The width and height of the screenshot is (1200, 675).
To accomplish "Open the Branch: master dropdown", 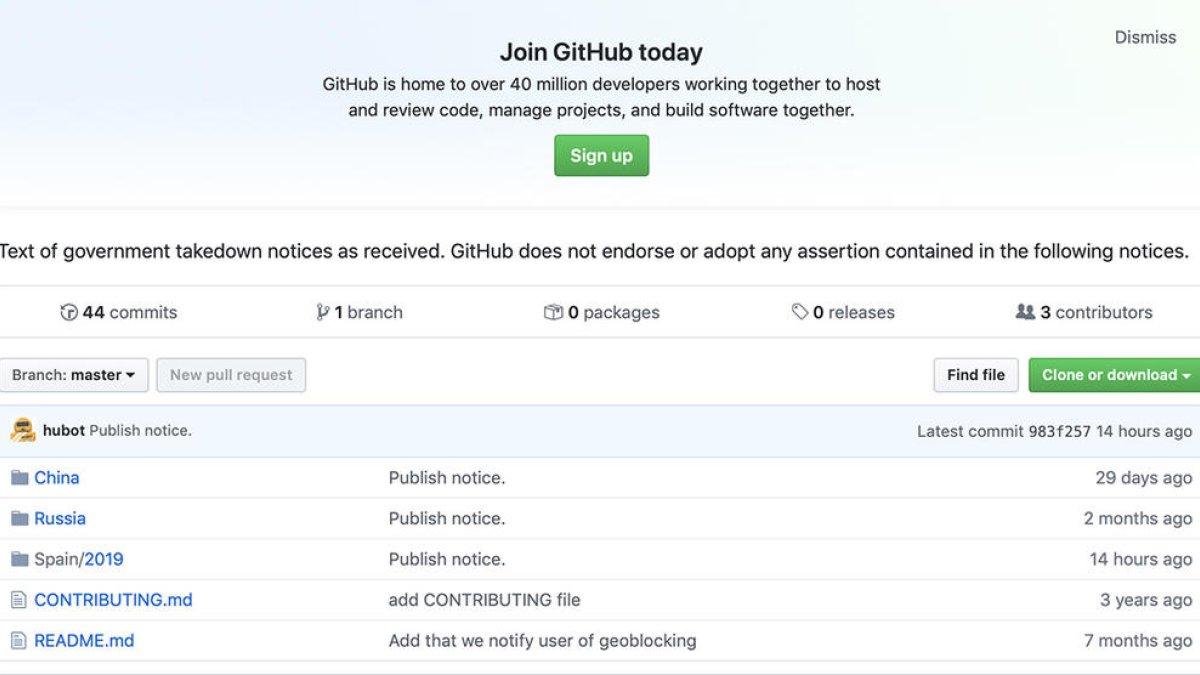I will 74,375.
